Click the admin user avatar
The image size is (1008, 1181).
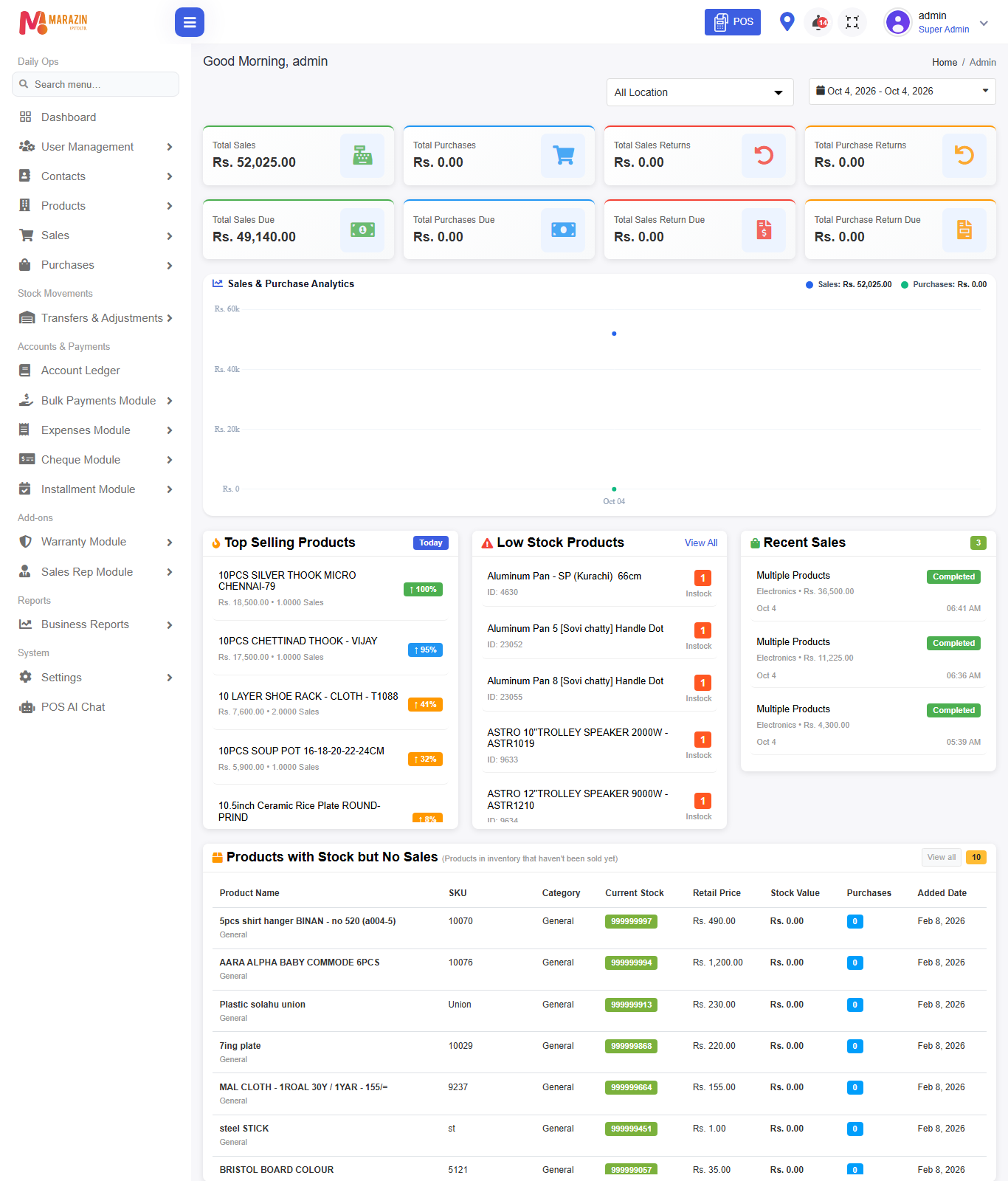pyautogui.click(x=898, y=22)
